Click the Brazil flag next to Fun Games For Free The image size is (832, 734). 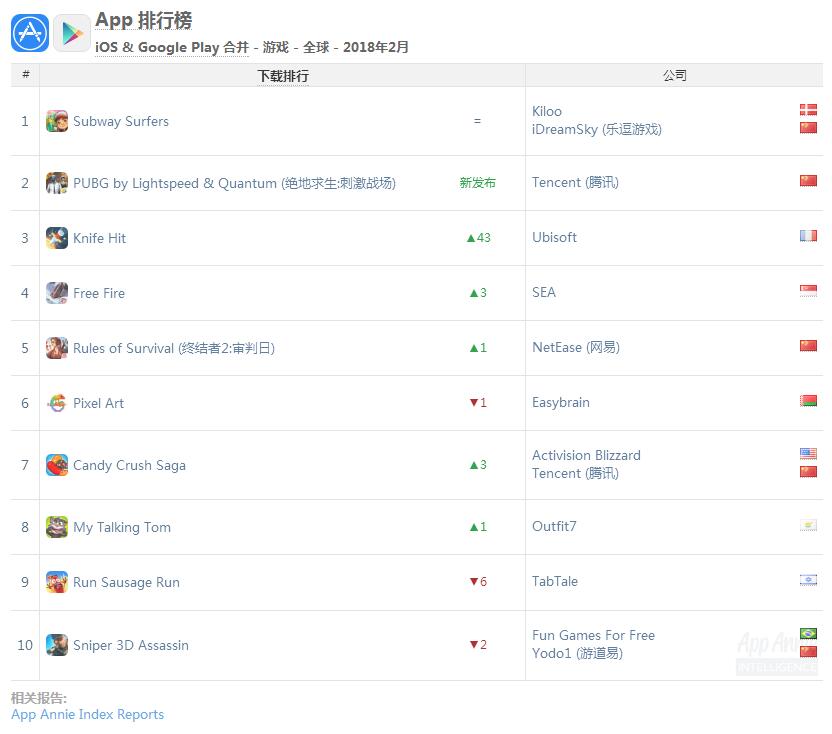[808, 634]
